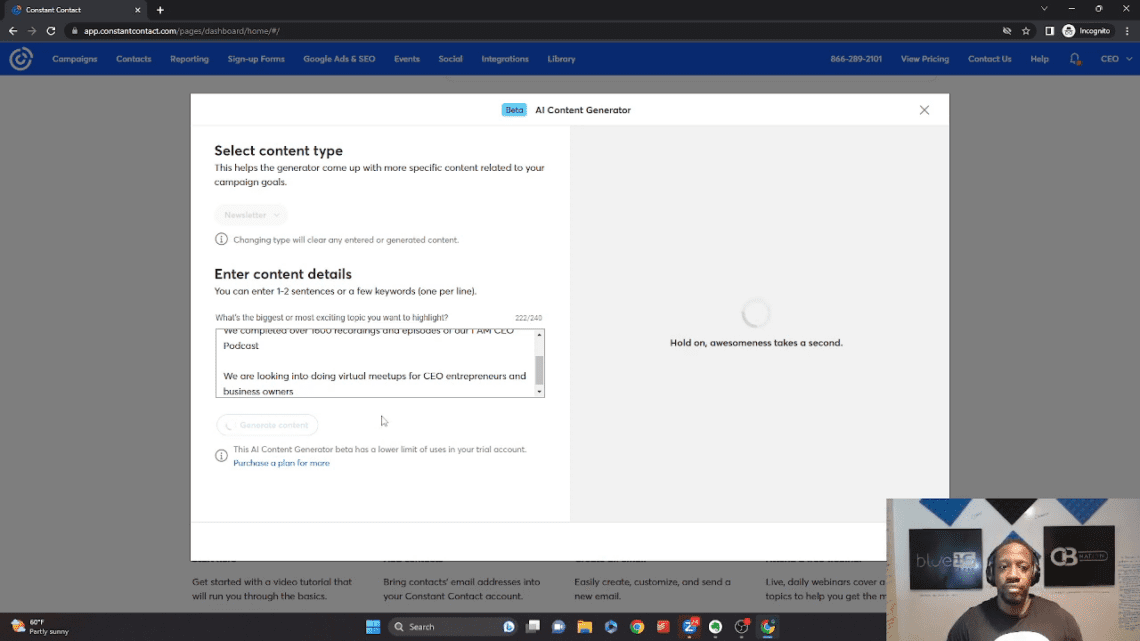Close the AI Content Generator dialog
The image size is (1140, 641).
pos(924,110)
